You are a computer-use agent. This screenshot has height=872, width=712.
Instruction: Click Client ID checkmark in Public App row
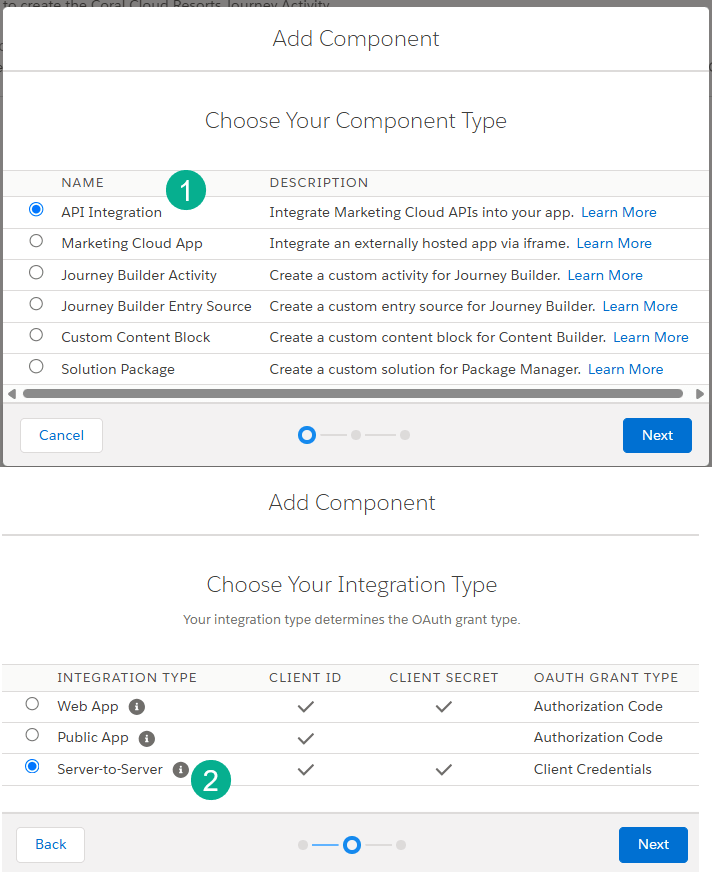[305, 739]
